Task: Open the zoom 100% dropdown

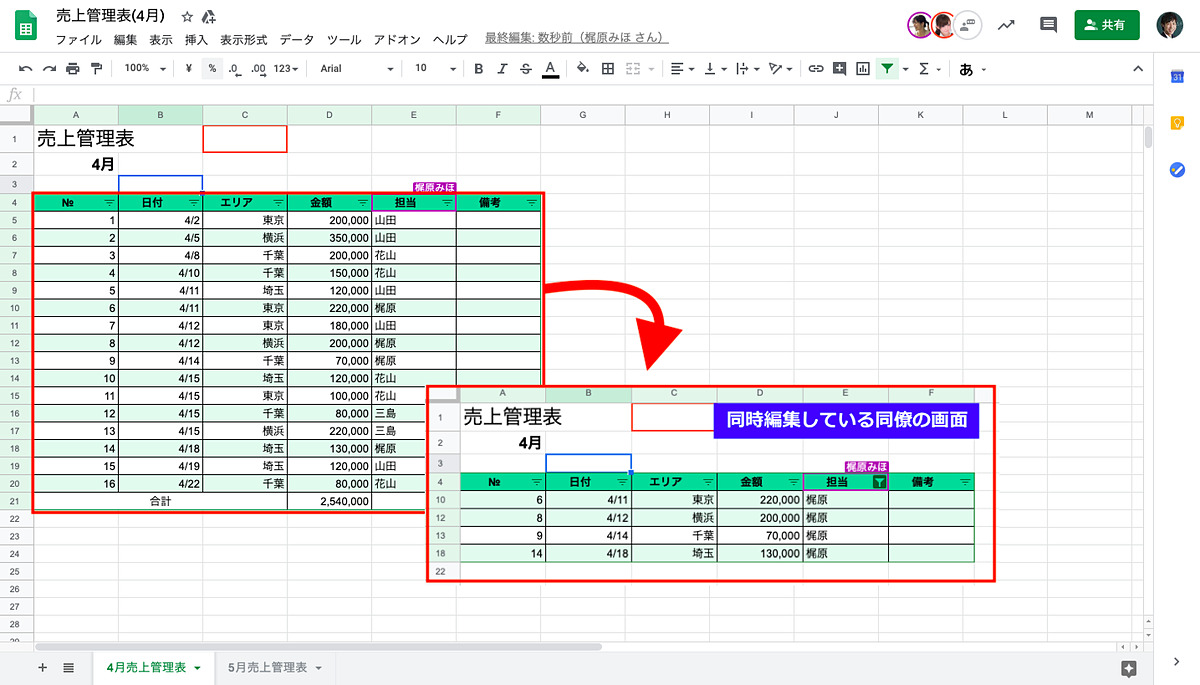Action: click(144, 69)
